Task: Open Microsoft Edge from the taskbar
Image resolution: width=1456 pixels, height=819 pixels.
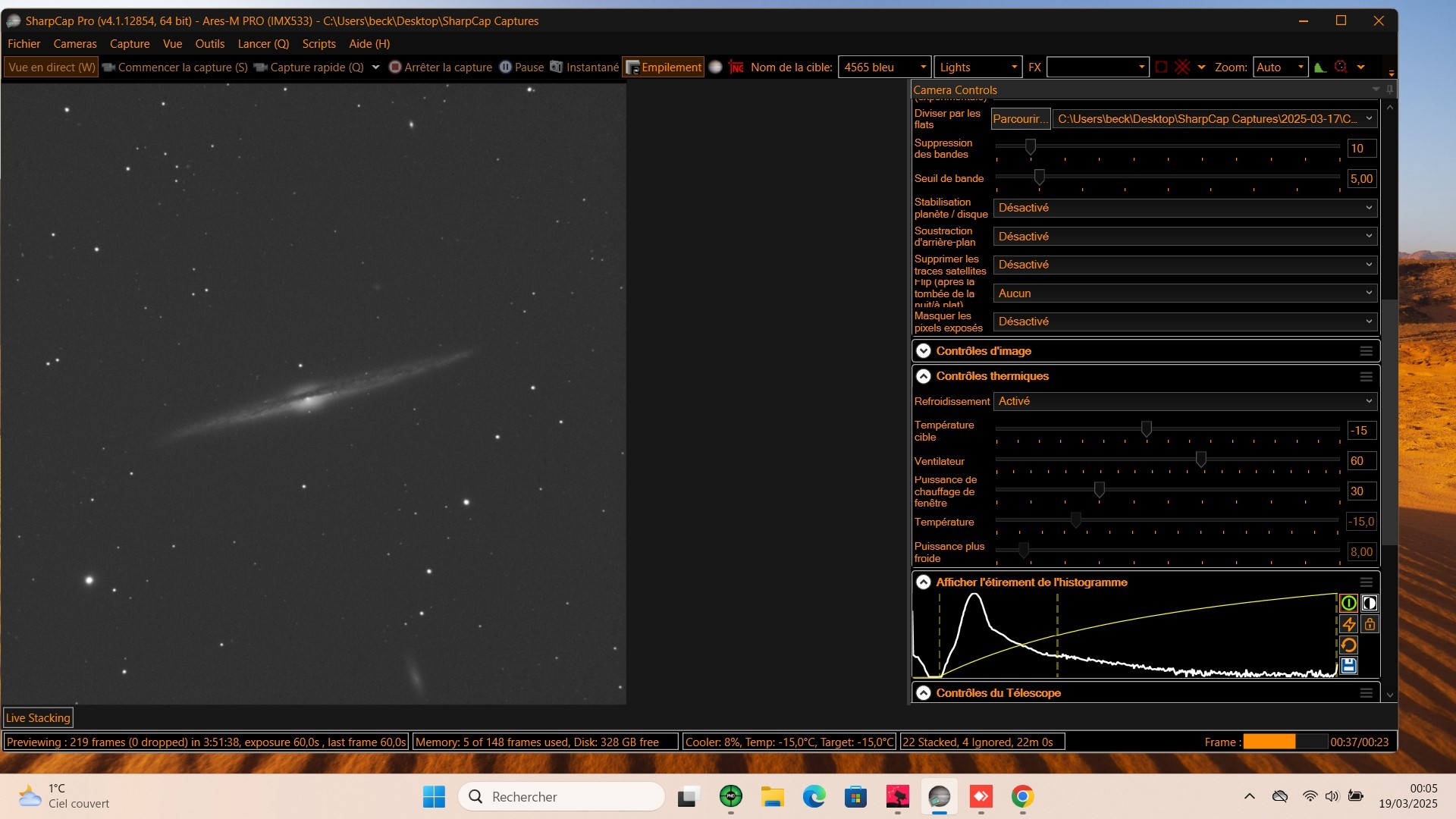Action: point(814,796)
